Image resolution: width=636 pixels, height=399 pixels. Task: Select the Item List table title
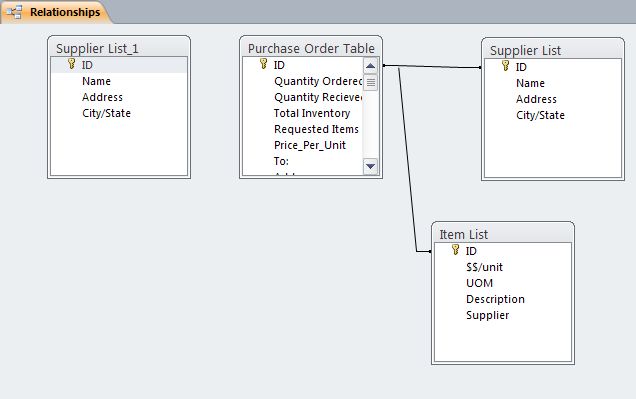(x=464, y=235)
